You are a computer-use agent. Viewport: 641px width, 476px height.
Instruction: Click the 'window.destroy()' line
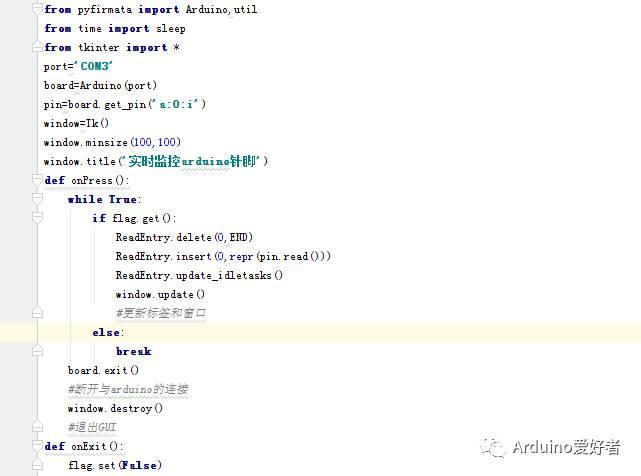[115, 409]
